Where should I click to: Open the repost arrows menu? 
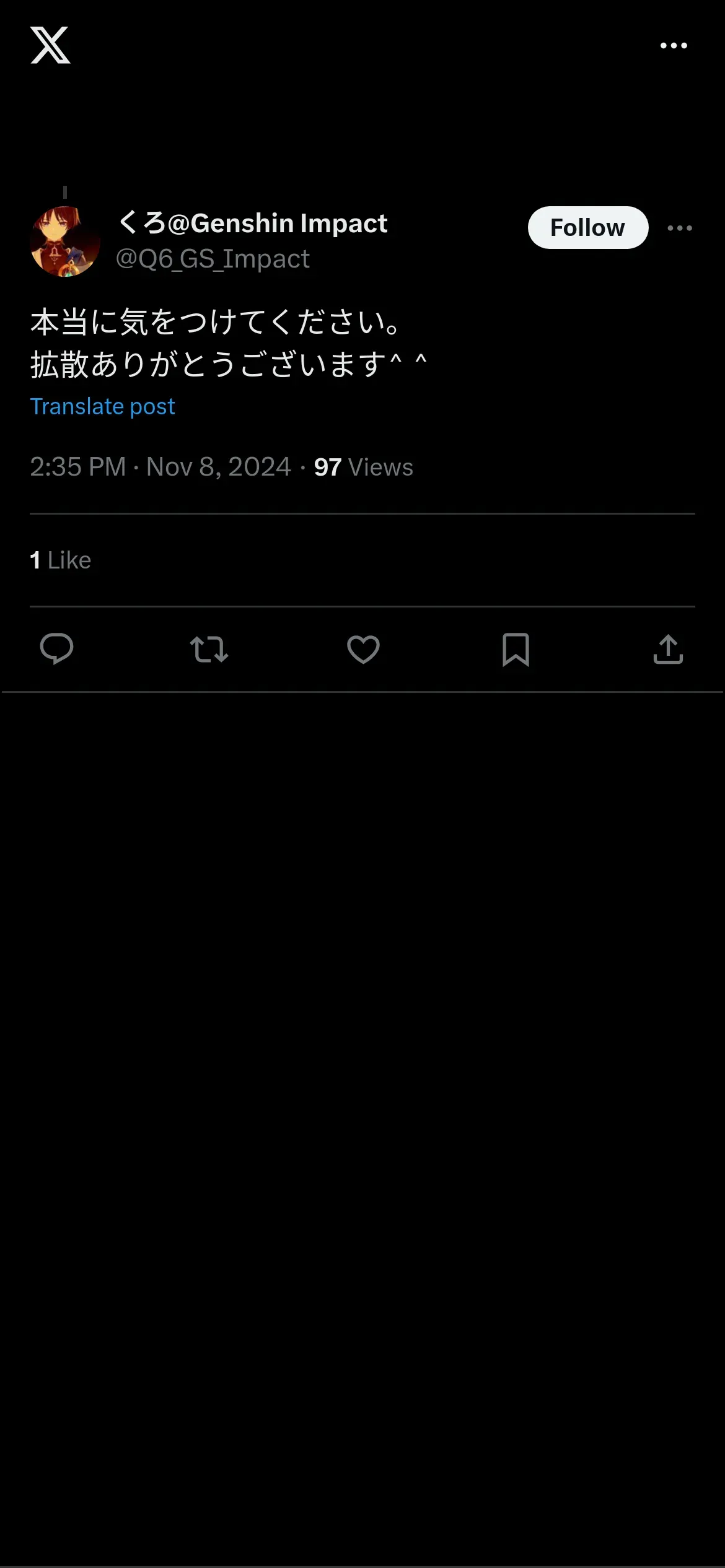point(209,649)
